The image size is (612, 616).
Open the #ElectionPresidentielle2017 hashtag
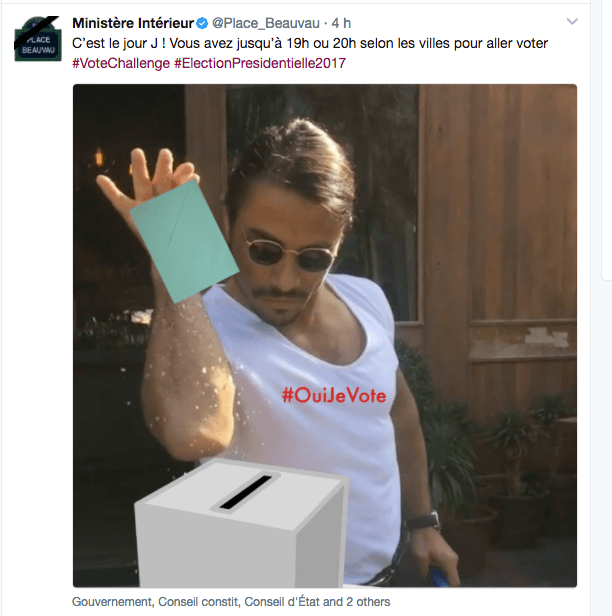pos(260,63)
